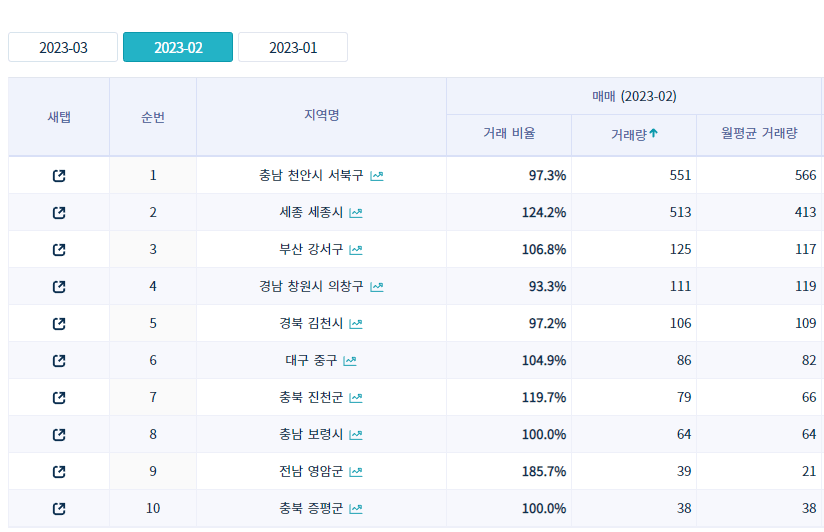Open 충남 보령시 row in new tab
This screenshot has height=532, width=824.
(59, 435)
